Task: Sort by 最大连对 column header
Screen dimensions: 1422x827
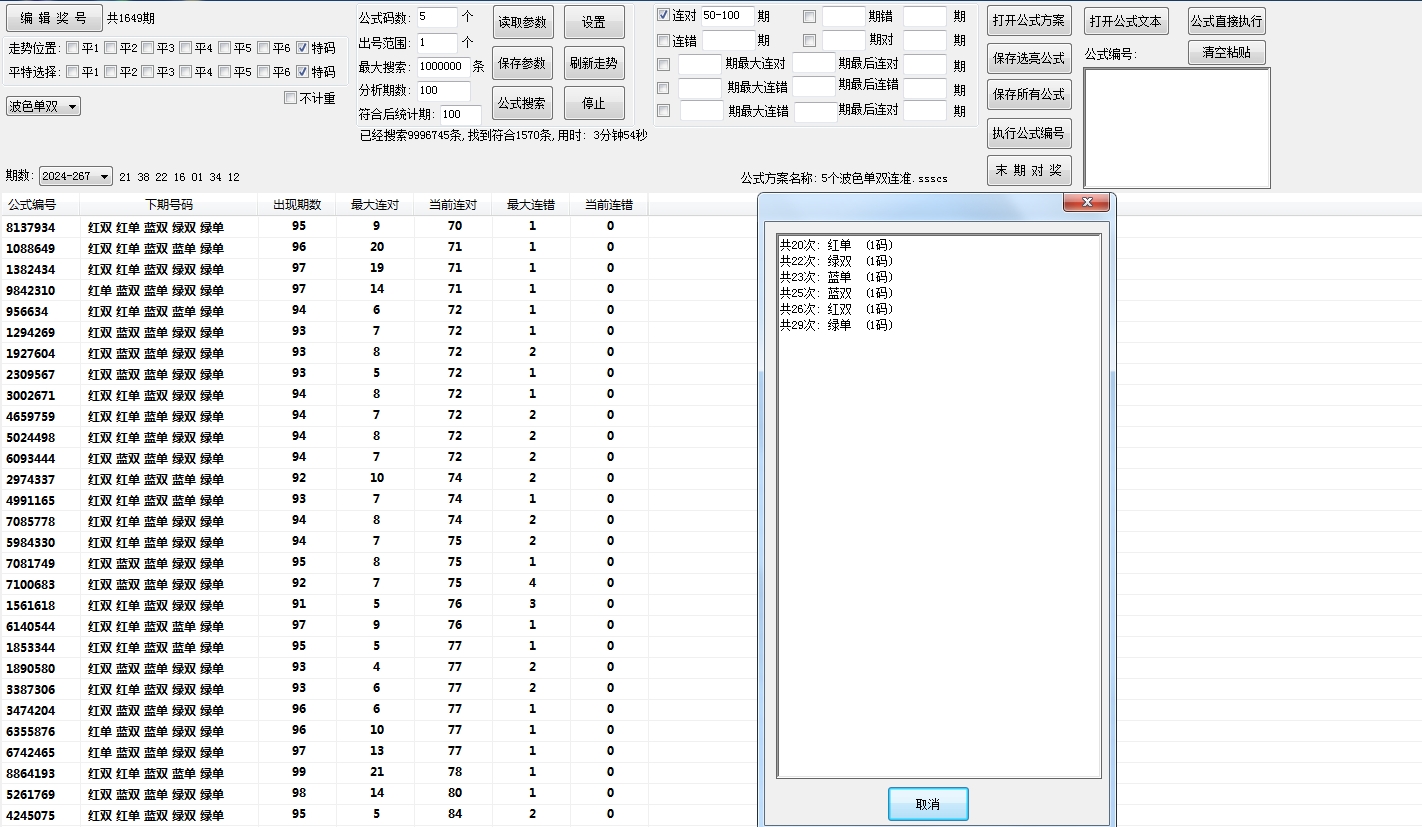Action: tap(375, 205)
